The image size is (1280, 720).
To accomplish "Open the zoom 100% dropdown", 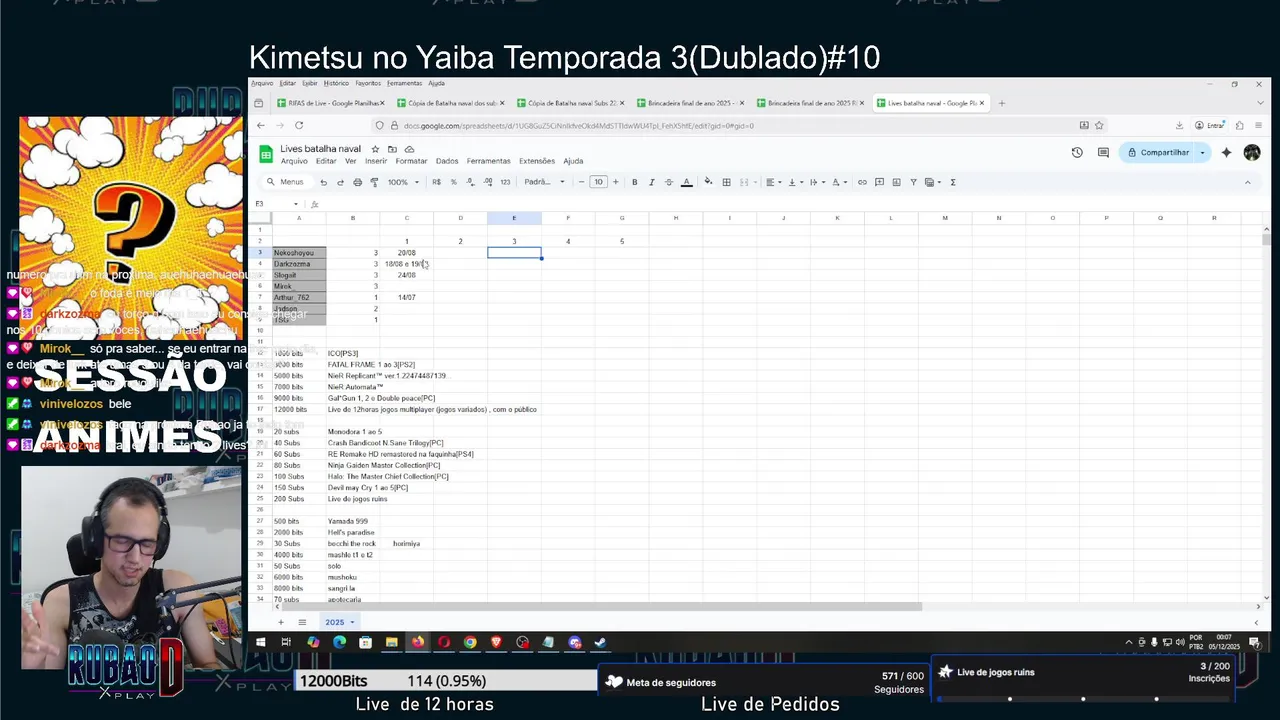I will [x=402, y=182].
